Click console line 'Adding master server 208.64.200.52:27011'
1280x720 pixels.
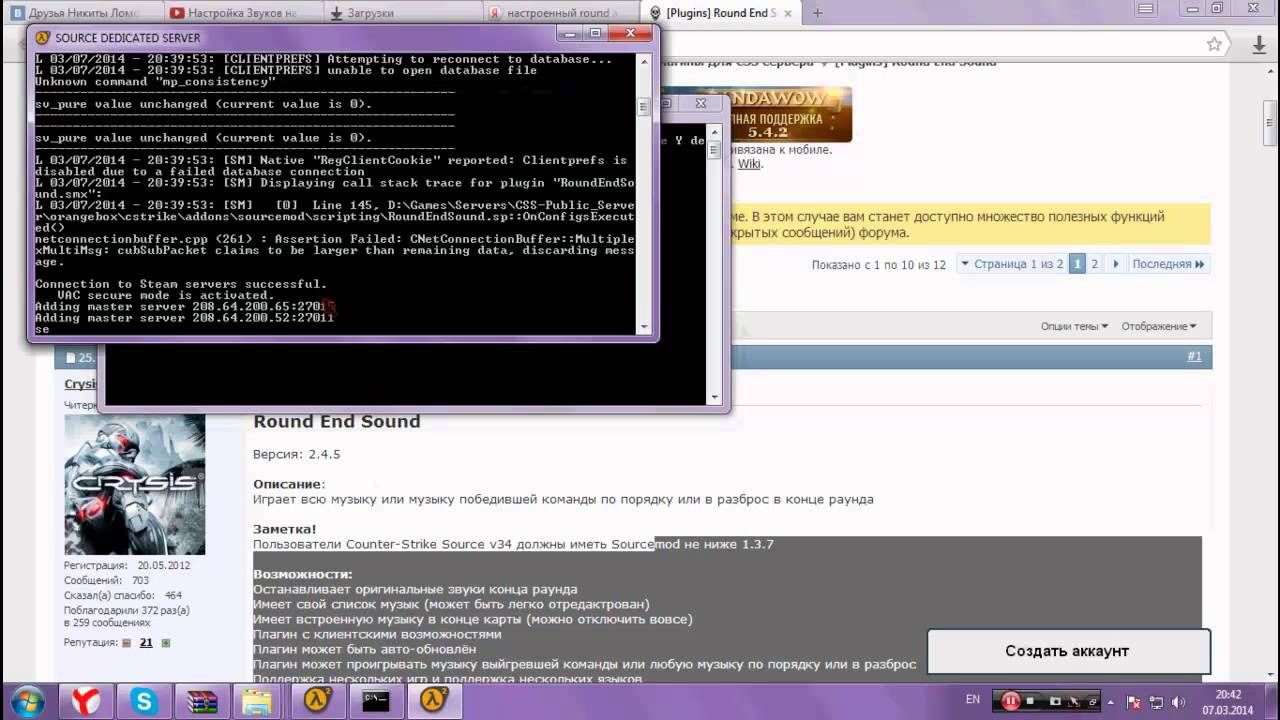point(184,318)
